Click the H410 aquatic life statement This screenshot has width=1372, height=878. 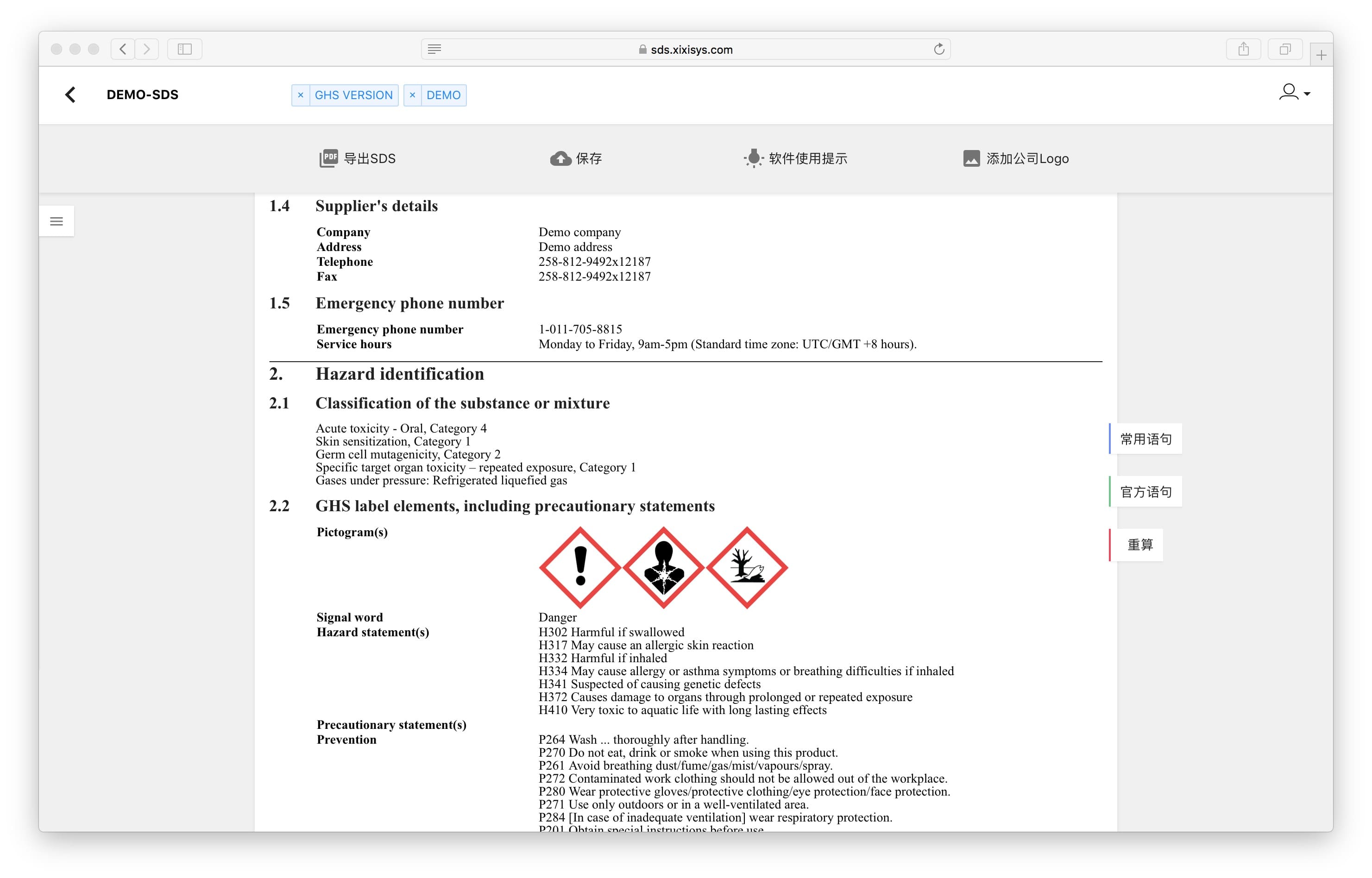coord(683,710)
